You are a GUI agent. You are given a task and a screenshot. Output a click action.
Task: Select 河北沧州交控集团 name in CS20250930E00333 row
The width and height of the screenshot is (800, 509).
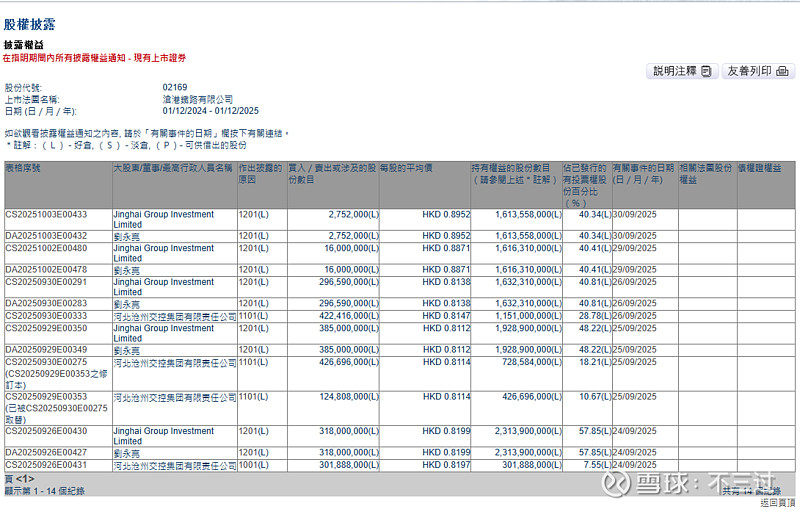175,317
